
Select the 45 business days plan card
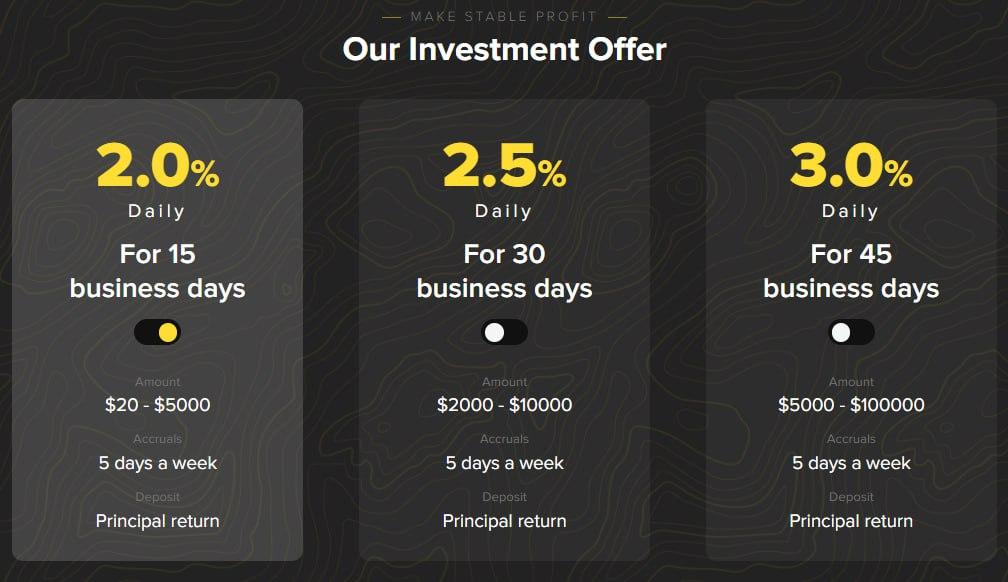(x=851, y=330)
